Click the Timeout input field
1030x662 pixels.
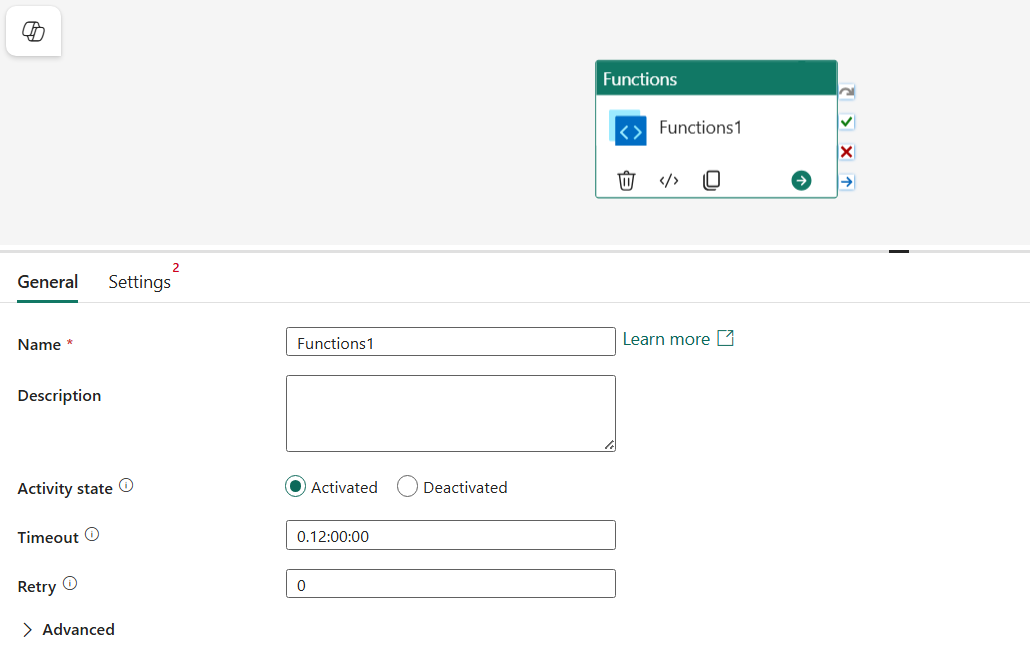pyautogui.click(x=451, y=535)
